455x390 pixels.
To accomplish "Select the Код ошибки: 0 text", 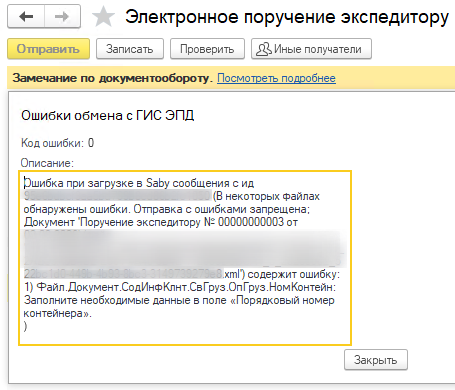I will coord(57,143).
